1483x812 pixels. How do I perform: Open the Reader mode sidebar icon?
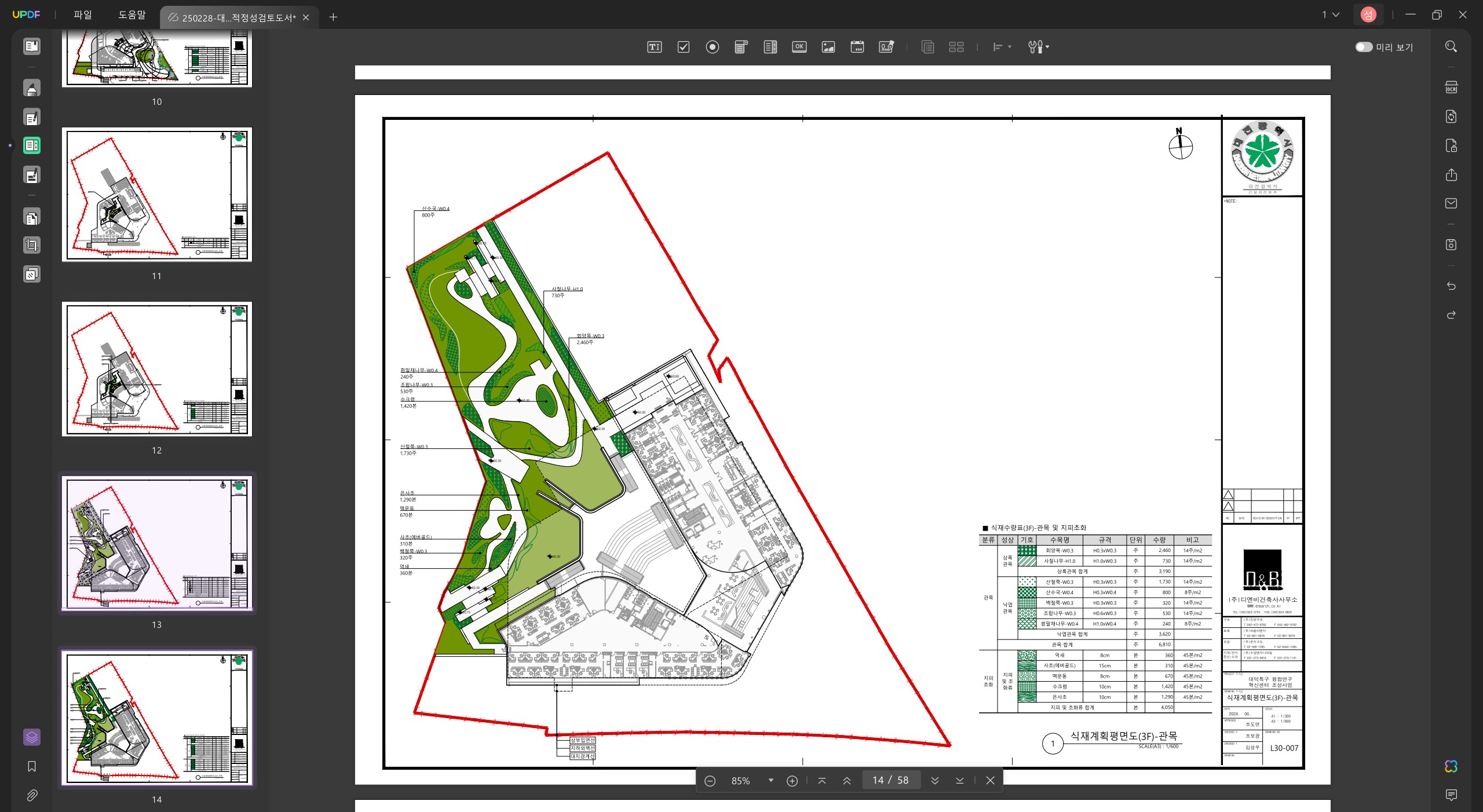[x=32, y=46]
